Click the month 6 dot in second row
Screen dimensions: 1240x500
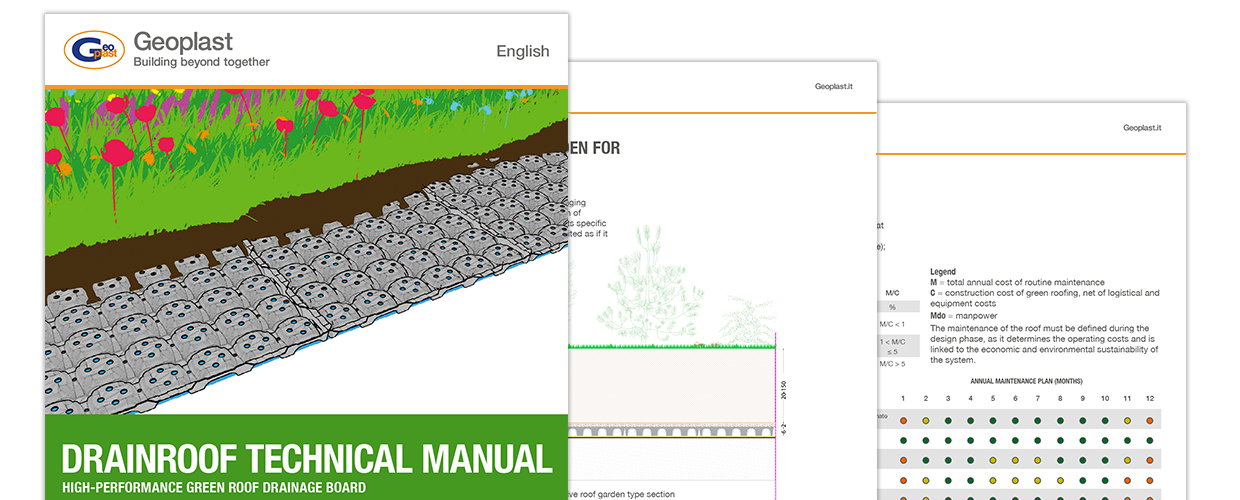pyautogui.click(x=1015, y=440)
